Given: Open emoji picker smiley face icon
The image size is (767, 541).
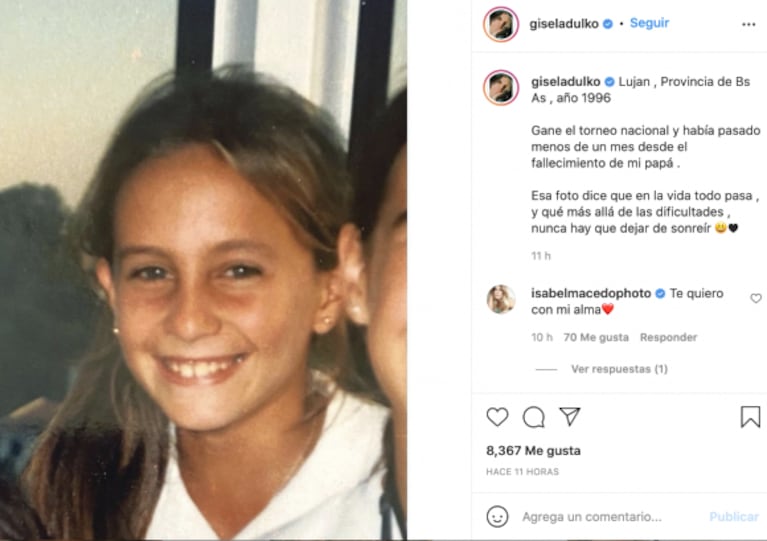Looking at the screenshot, I should pos(497,517).
